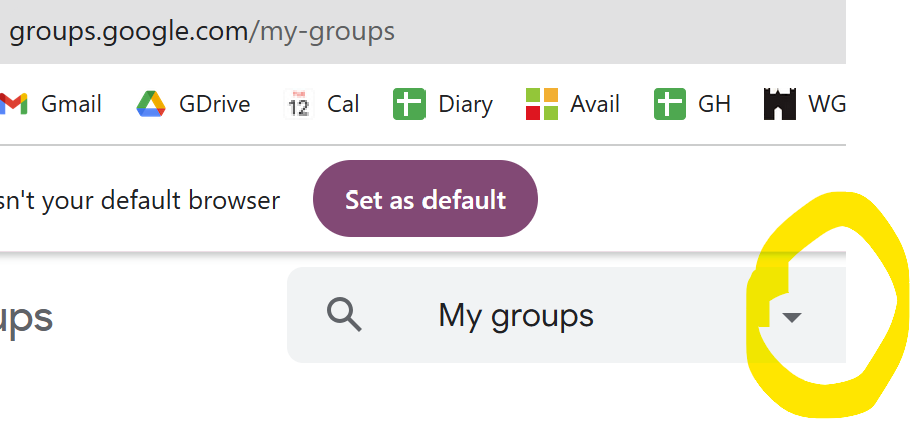
Task: Open the Gmail bookmark label
Action: click(71, 104)
